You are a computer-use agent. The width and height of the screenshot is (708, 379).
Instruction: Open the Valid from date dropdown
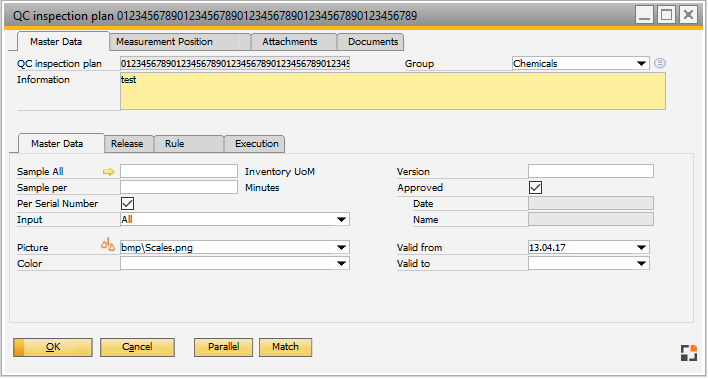coord(641,248)
